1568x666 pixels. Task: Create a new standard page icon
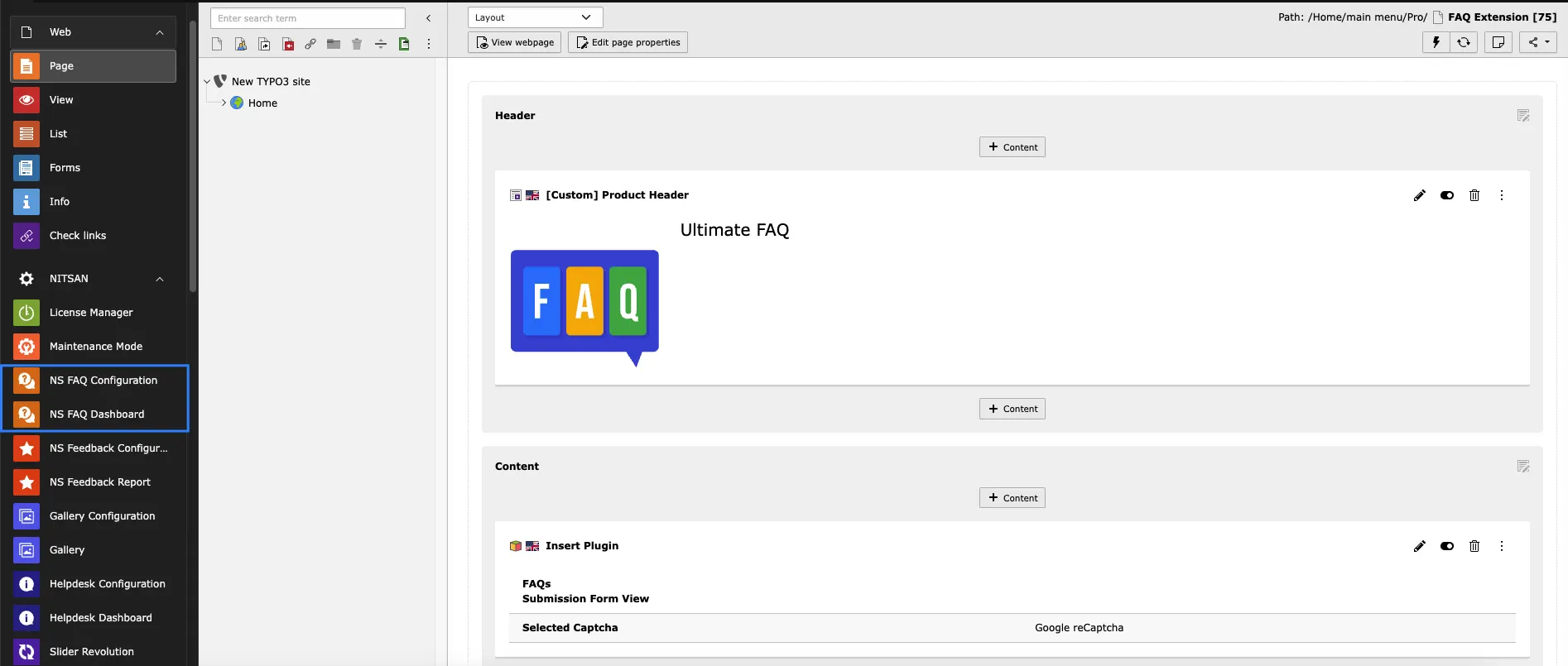[x=217, y=44]
